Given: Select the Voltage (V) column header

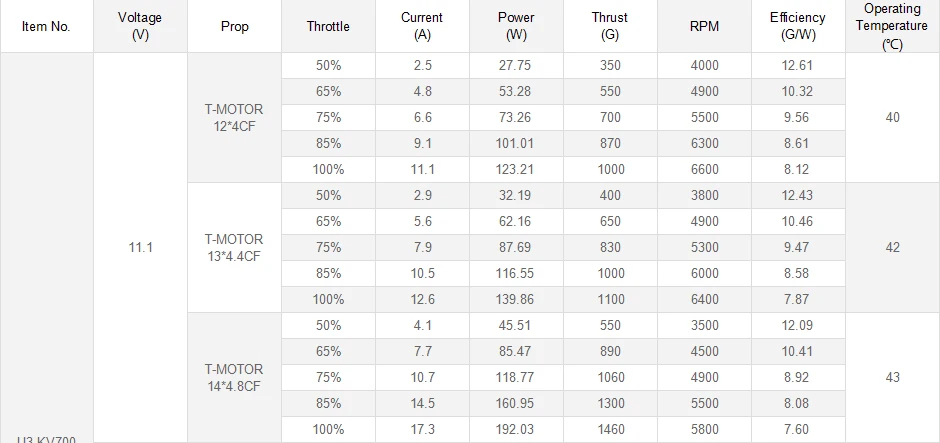Looking at the screenshot, I should point(140,26).
